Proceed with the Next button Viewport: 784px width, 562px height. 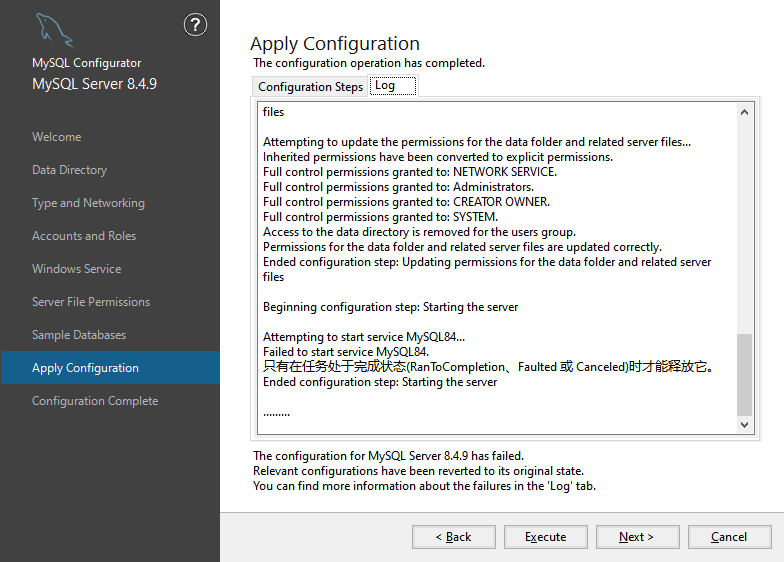click(x=637, y=537)
